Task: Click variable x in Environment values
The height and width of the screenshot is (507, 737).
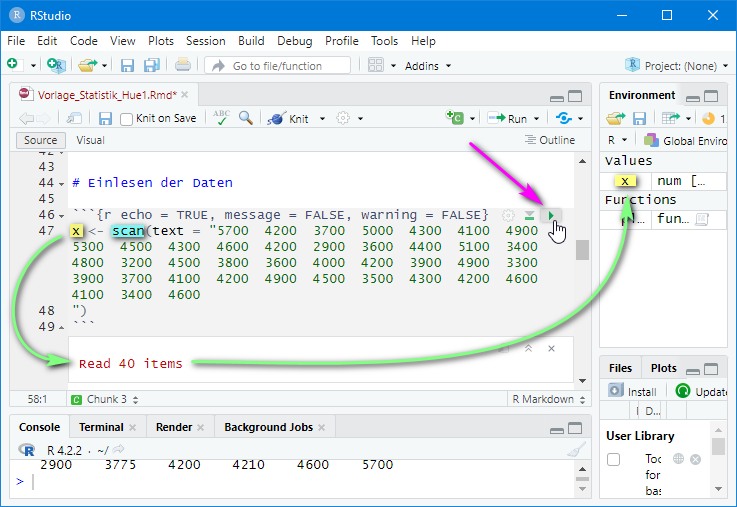Action: [x=625, y=181]
